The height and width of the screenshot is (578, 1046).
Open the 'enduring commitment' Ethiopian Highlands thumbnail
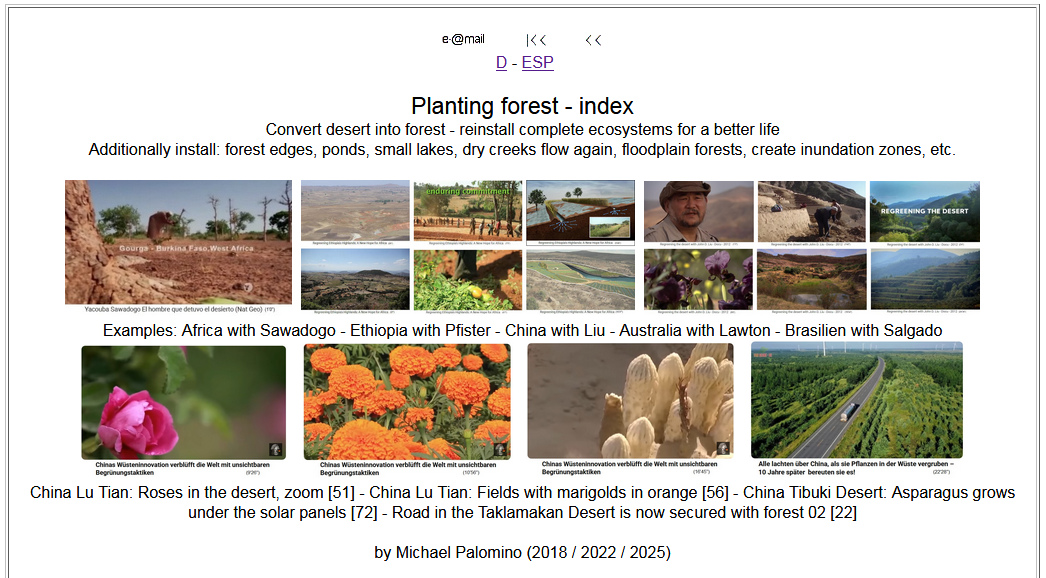[x=468, y=210]
